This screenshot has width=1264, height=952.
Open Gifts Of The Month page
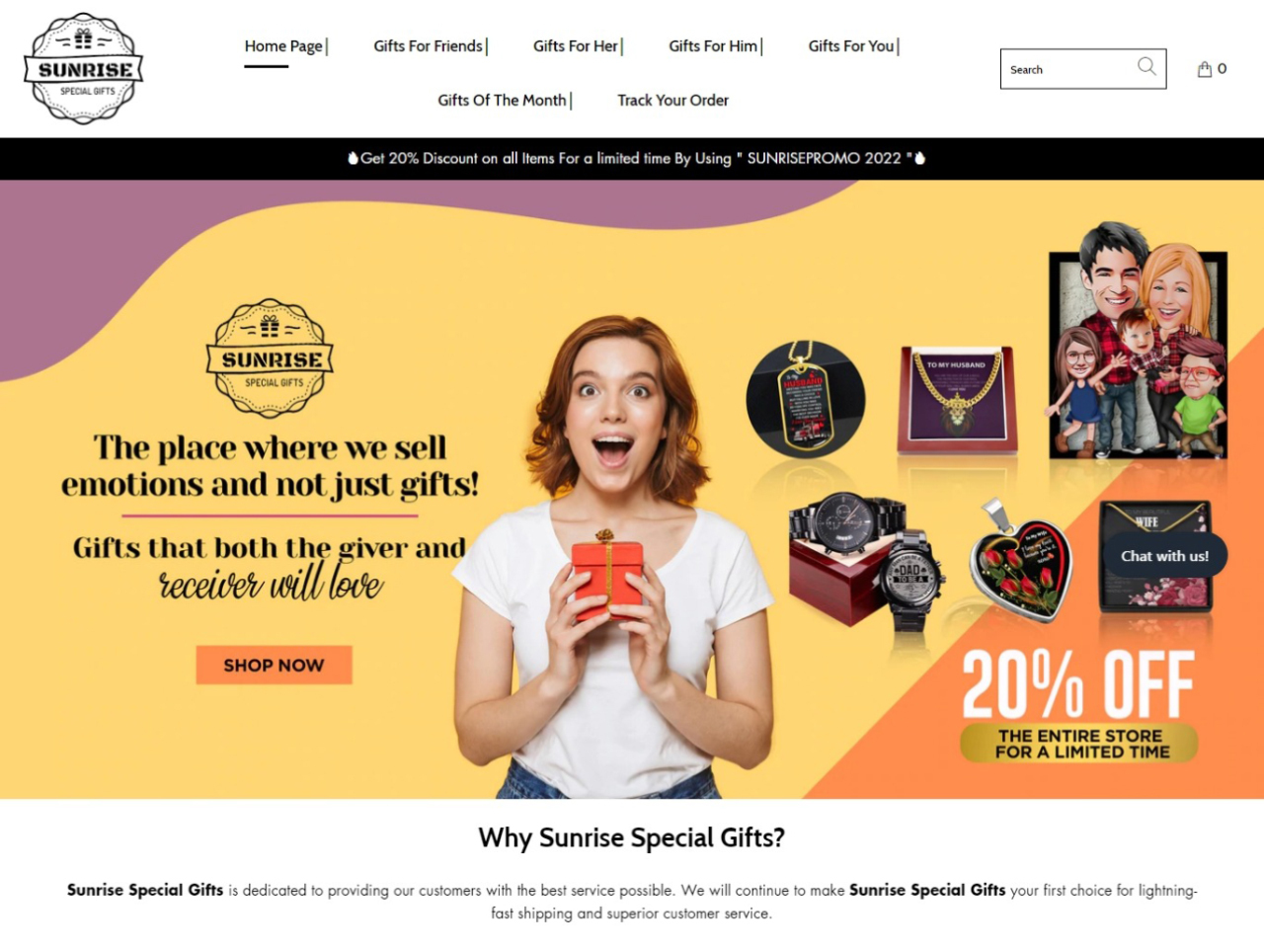(x=503, y=100)
